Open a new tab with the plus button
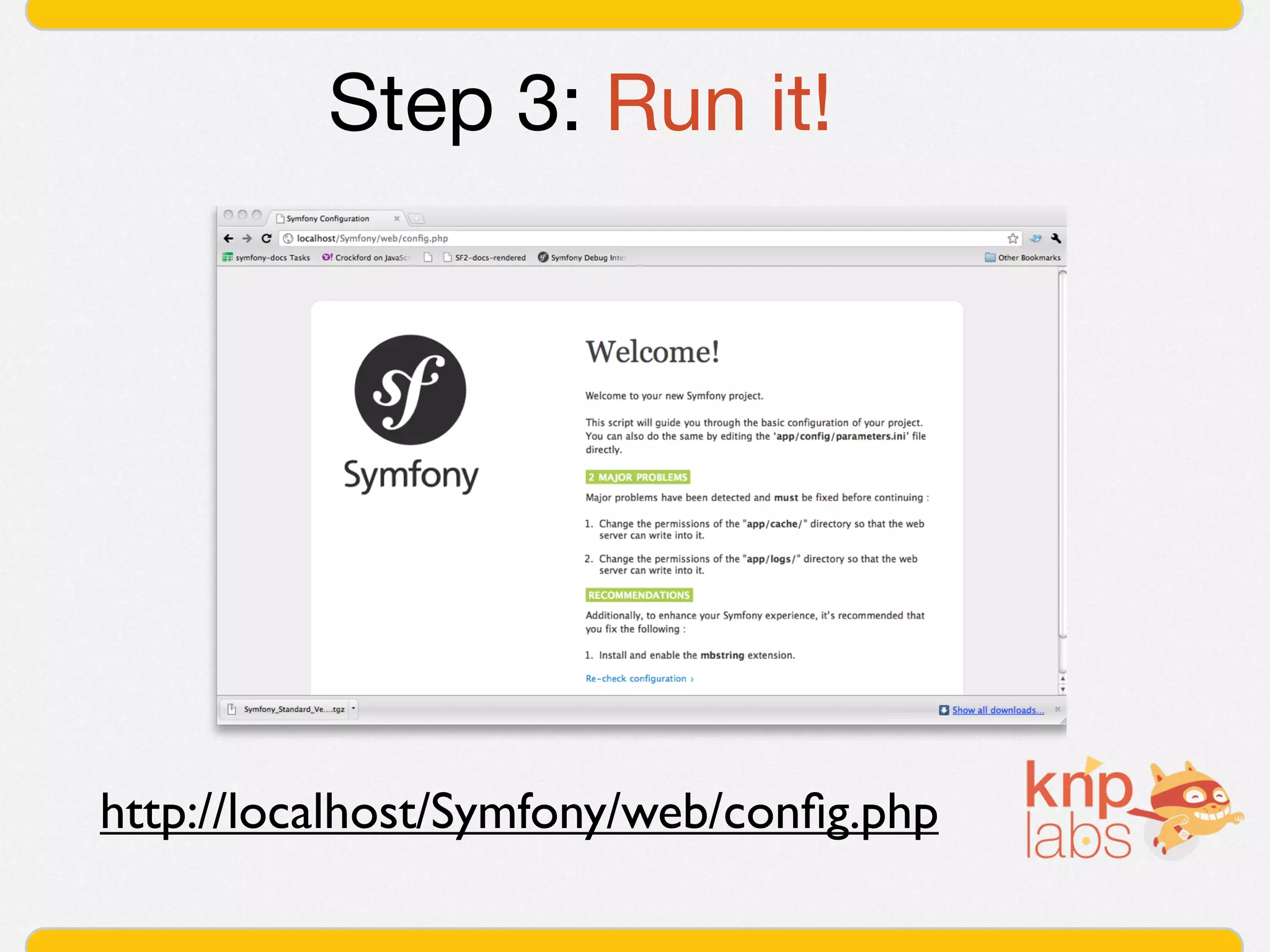This screenshot has height=952, width=1270. (x=416, y=219)
